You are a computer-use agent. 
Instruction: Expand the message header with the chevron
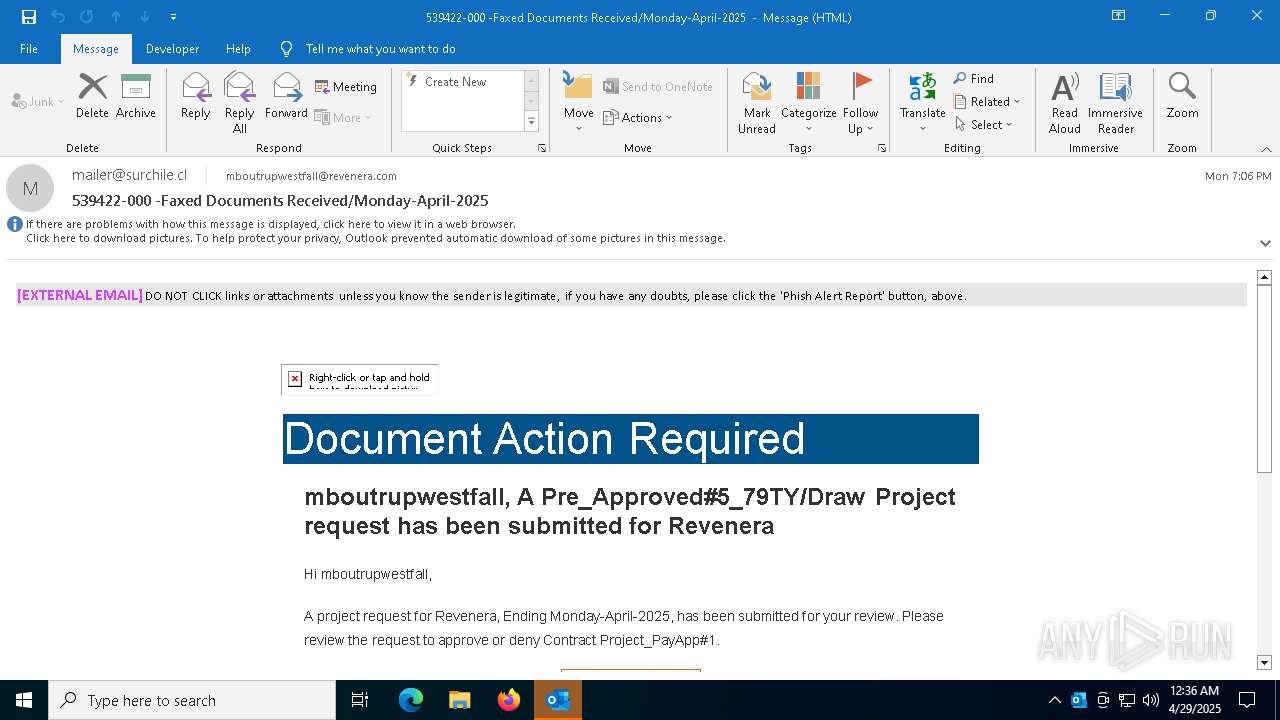[x=1265, y=243]
